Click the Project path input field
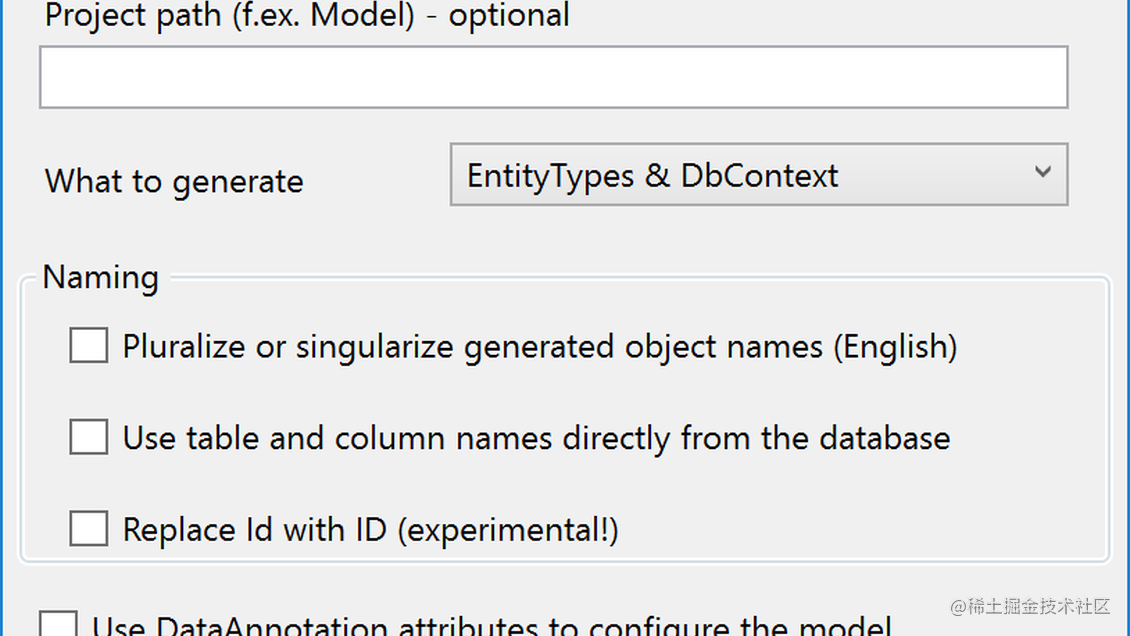Viewport: 1130px width, 636px height. coord(553,77)
